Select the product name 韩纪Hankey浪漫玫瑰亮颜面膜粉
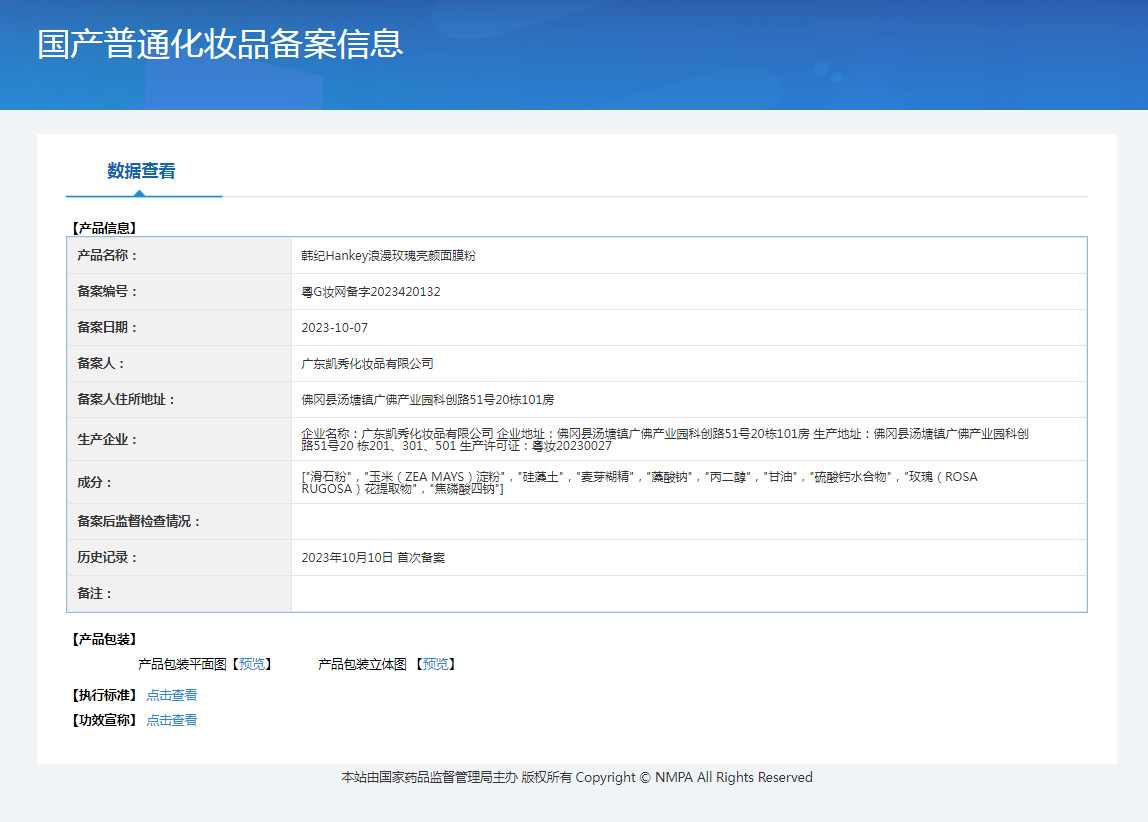This screenshot has width=1148, height=822. (388, 256)
